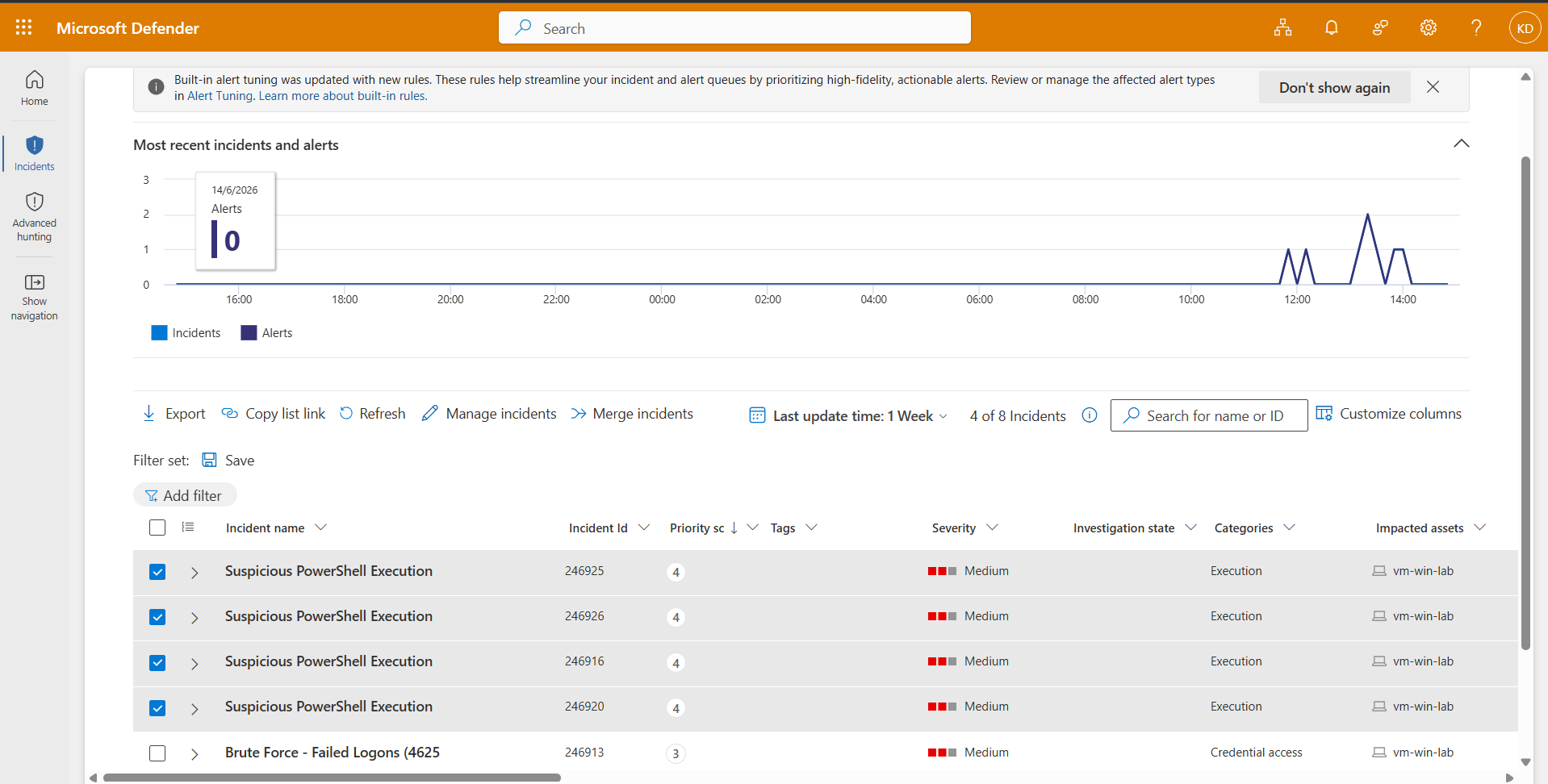
Task: Click Manage incidents
Action: click(489, 414)
